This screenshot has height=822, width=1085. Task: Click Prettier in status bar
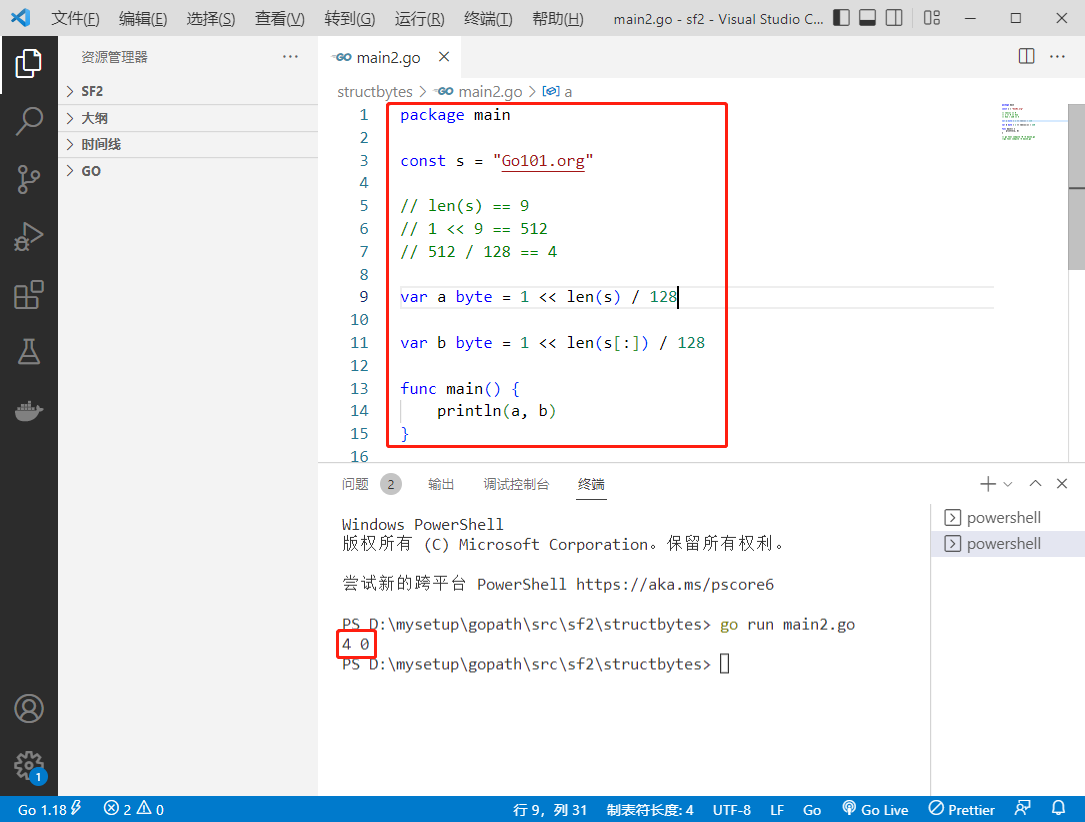pyautogui.click(x=961, y=809)
